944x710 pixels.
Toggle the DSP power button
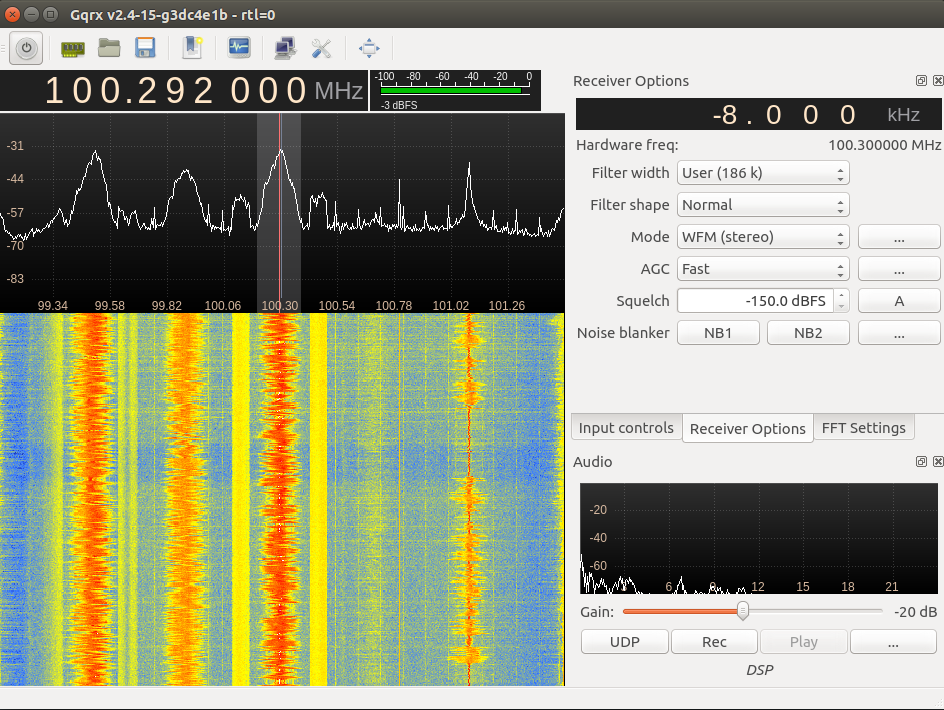[26, 48]
